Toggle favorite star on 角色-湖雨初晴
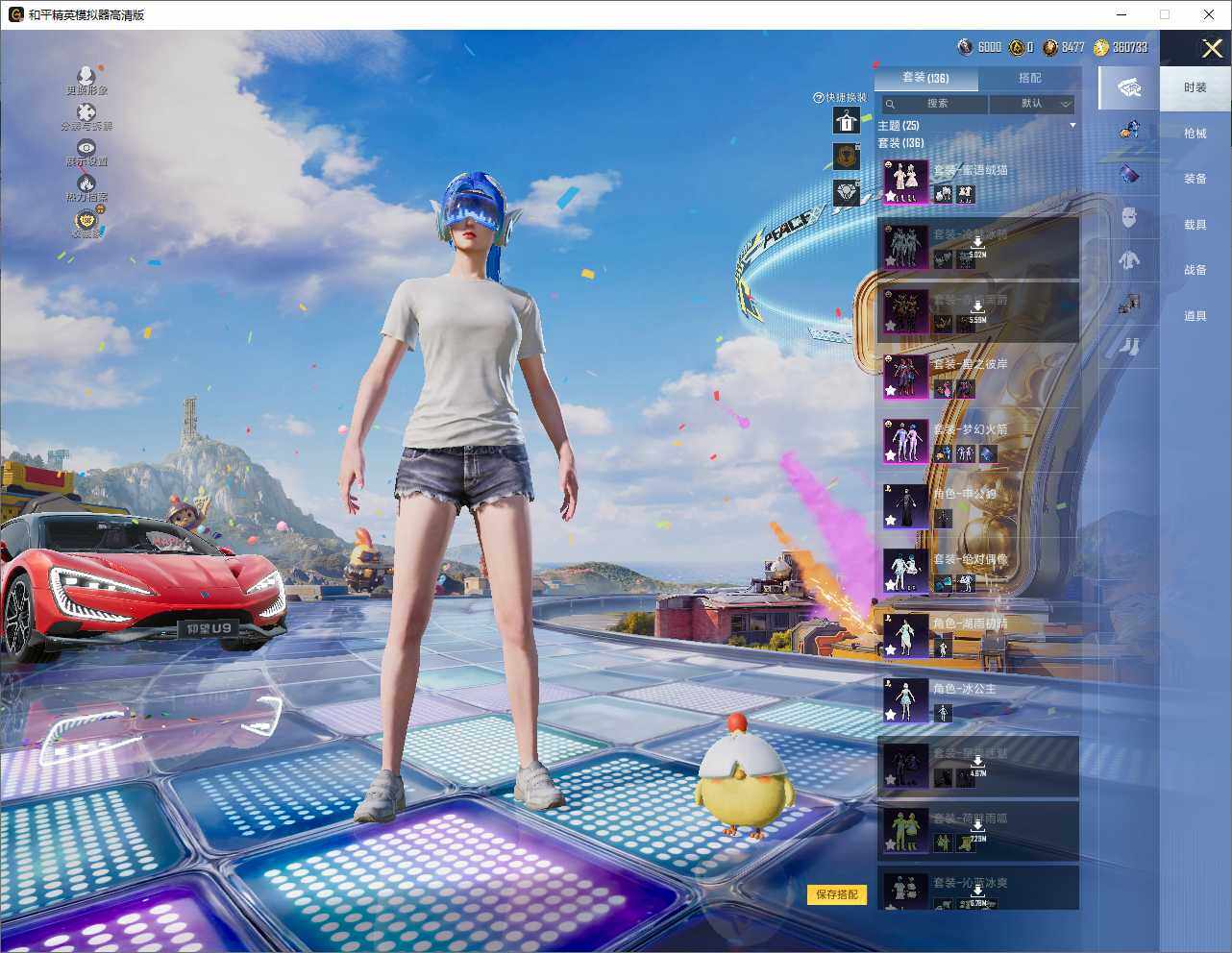The height and width of the screenshot is (953, 1232). [891, 650]
